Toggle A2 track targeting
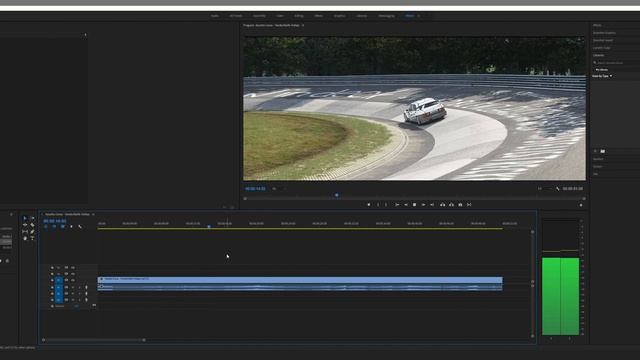The width and height of the screenshot is (640, 360). (x=59, y=293)
